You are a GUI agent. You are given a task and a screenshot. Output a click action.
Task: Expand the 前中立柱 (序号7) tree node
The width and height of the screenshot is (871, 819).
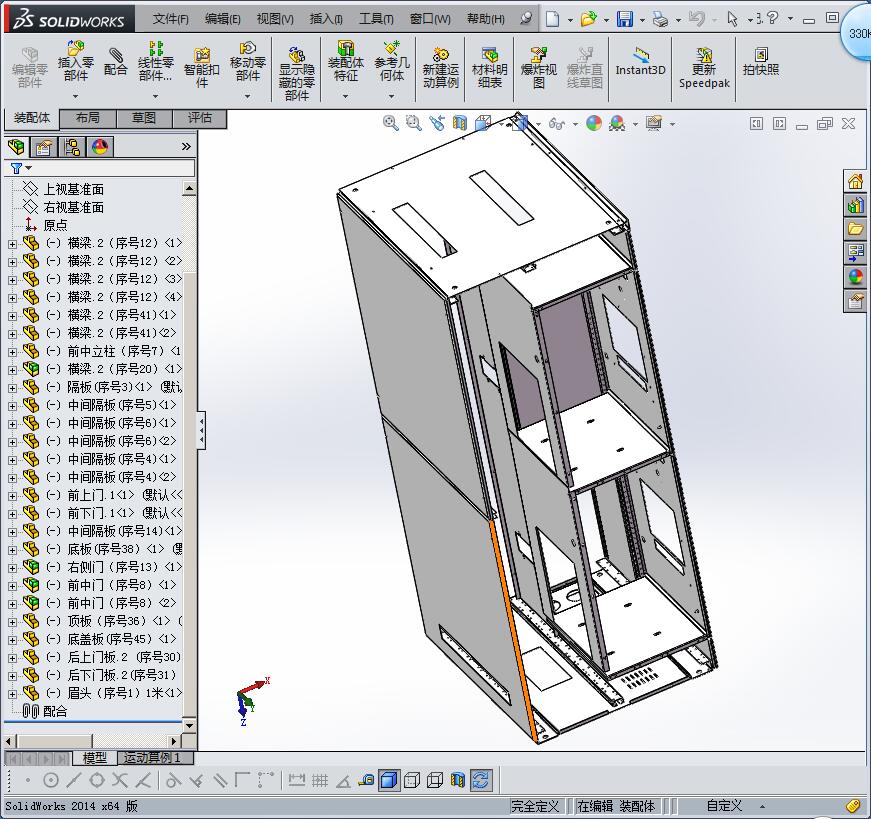tap(12, 351)
